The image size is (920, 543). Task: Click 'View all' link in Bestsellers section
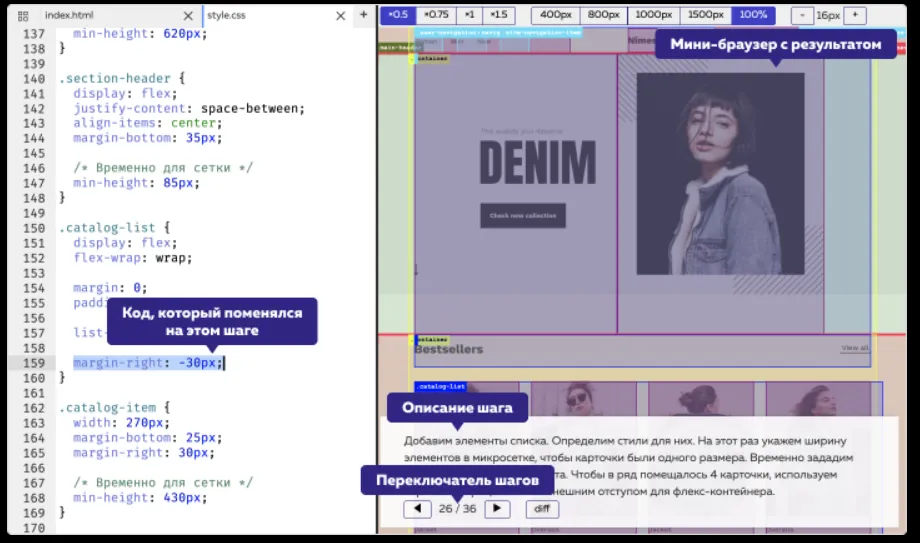(x=854, y=348)
